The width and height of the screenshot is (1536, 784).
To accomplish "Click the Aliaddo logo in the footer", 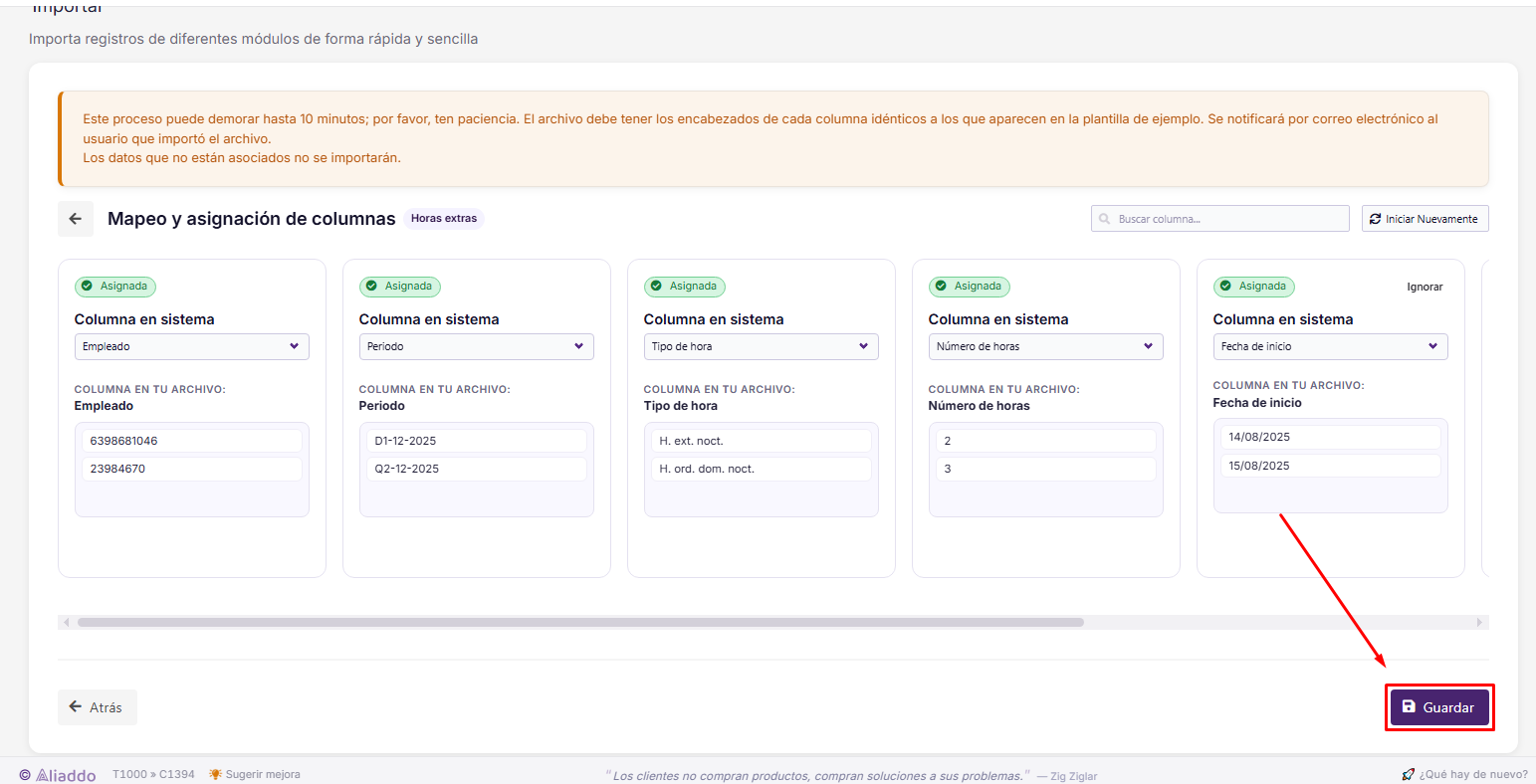I will point(58,775).
